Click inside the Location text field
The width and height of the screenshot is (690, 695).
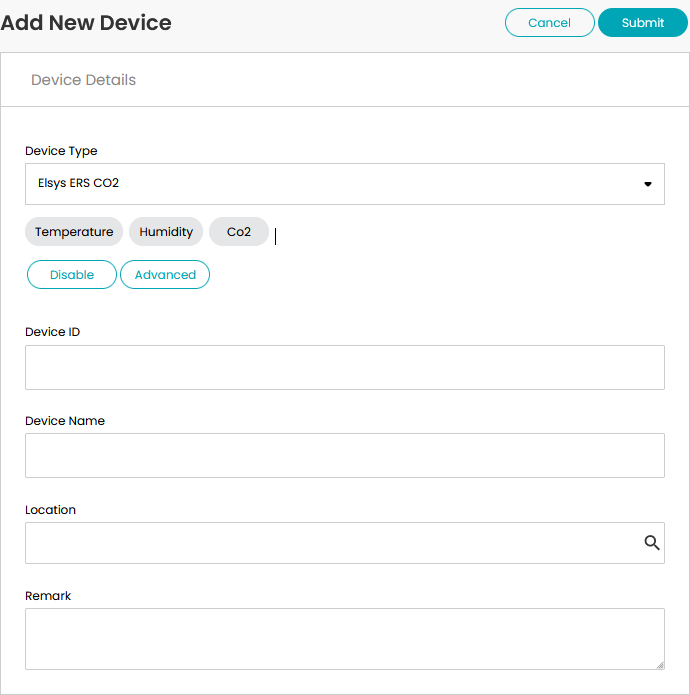332,543
